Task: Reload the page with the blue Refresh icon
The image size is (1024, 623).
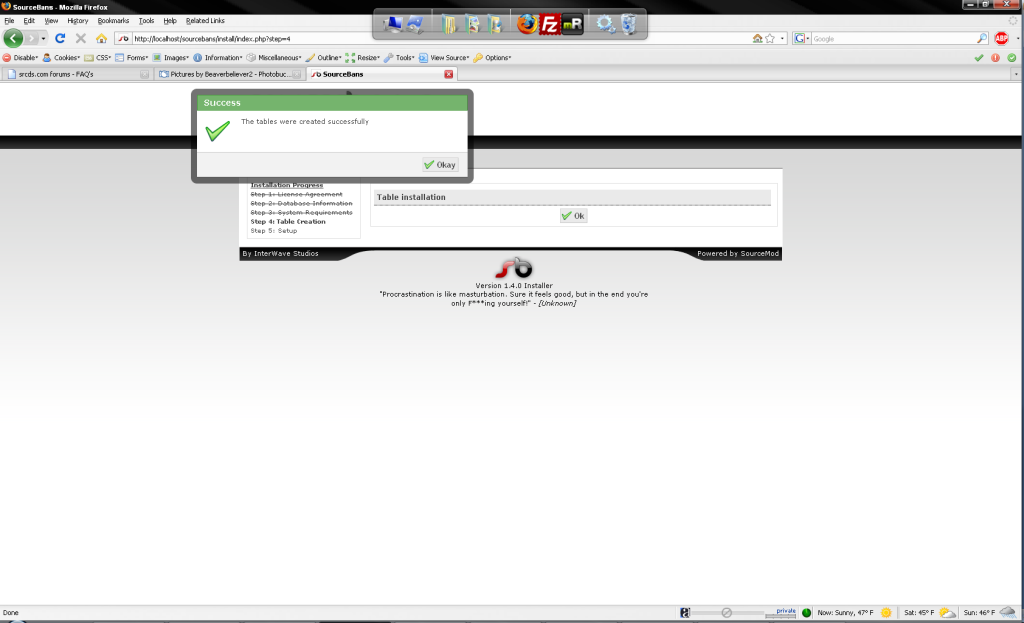Action: 60,39
